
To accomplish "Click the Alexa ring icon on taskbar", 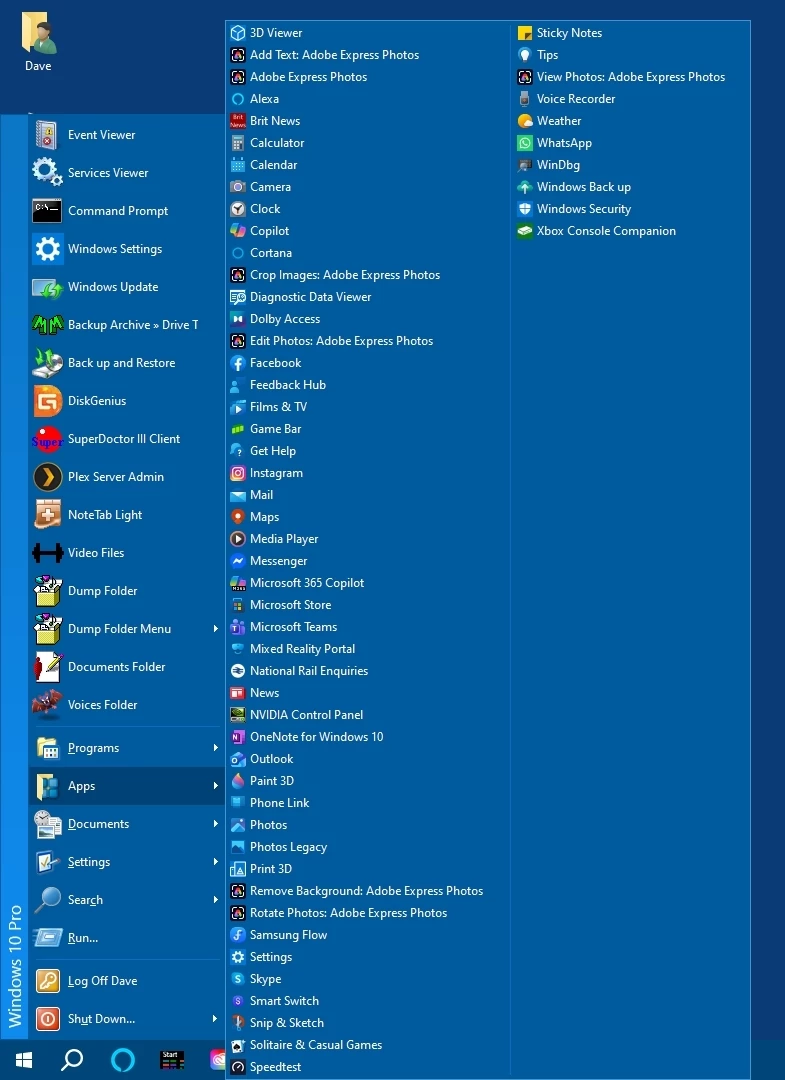I will 123,1059.
